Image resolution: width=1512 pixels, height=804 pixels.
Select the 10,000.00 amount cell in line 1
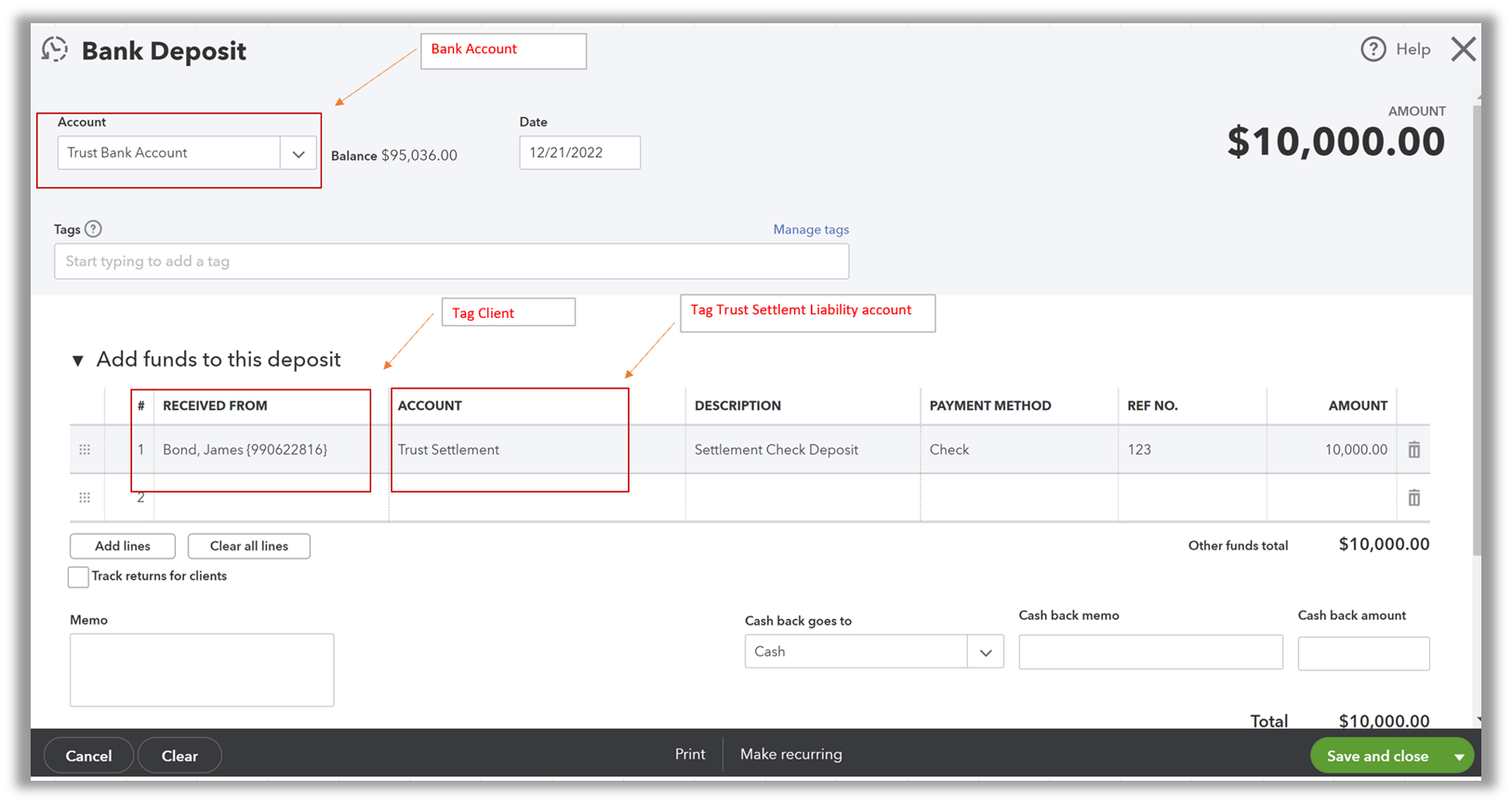[x=1332, y=450]
